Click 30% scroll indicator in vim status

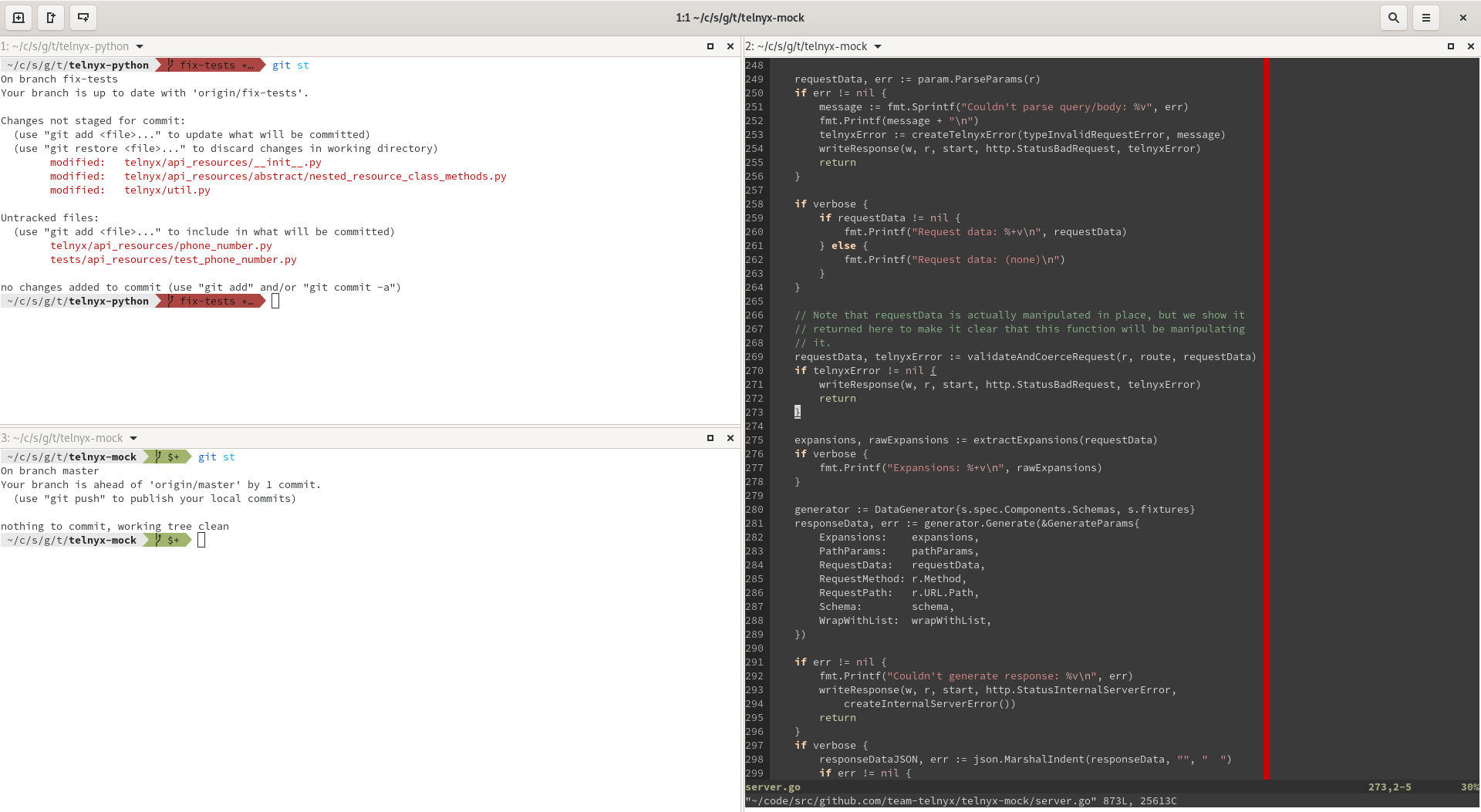click(x=1469, y=787)
